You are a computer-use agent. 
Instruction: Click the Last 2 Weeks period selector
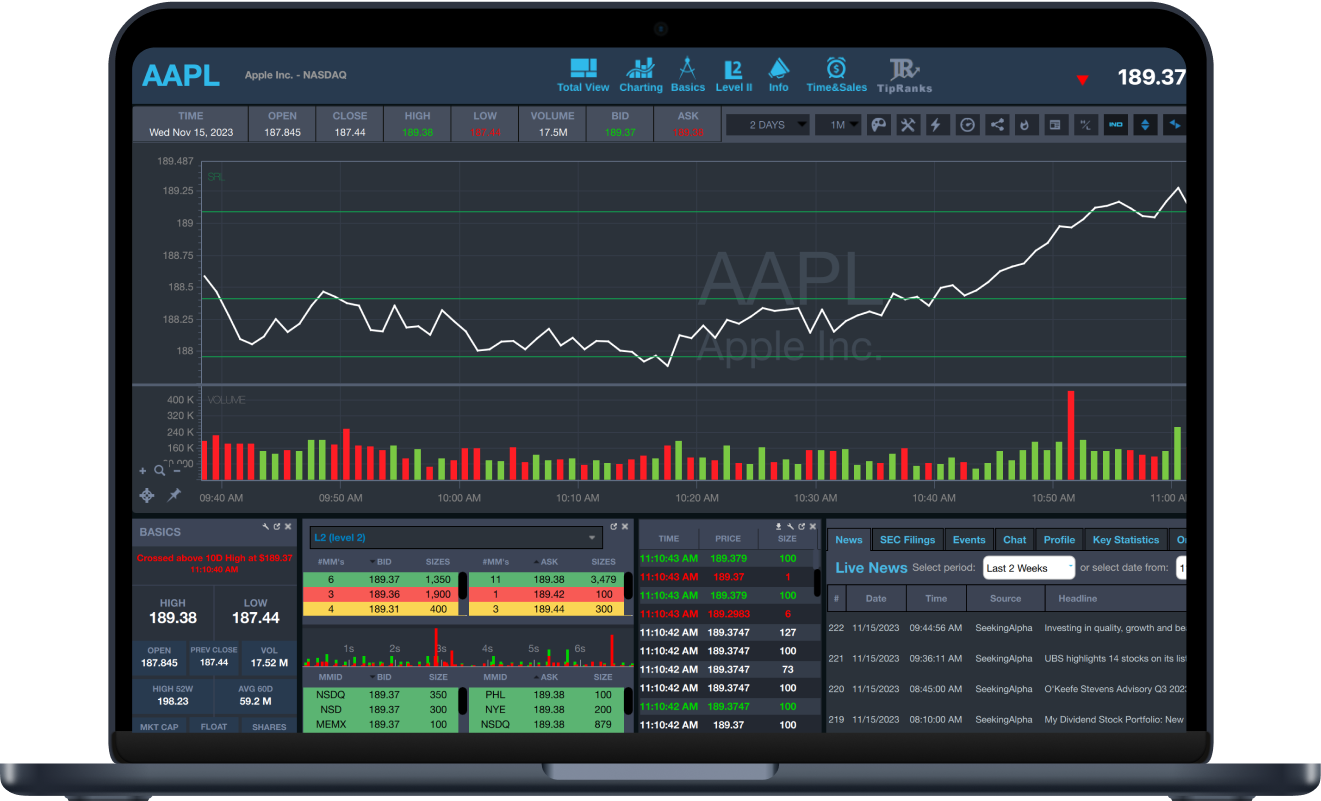coord(1028,568)
